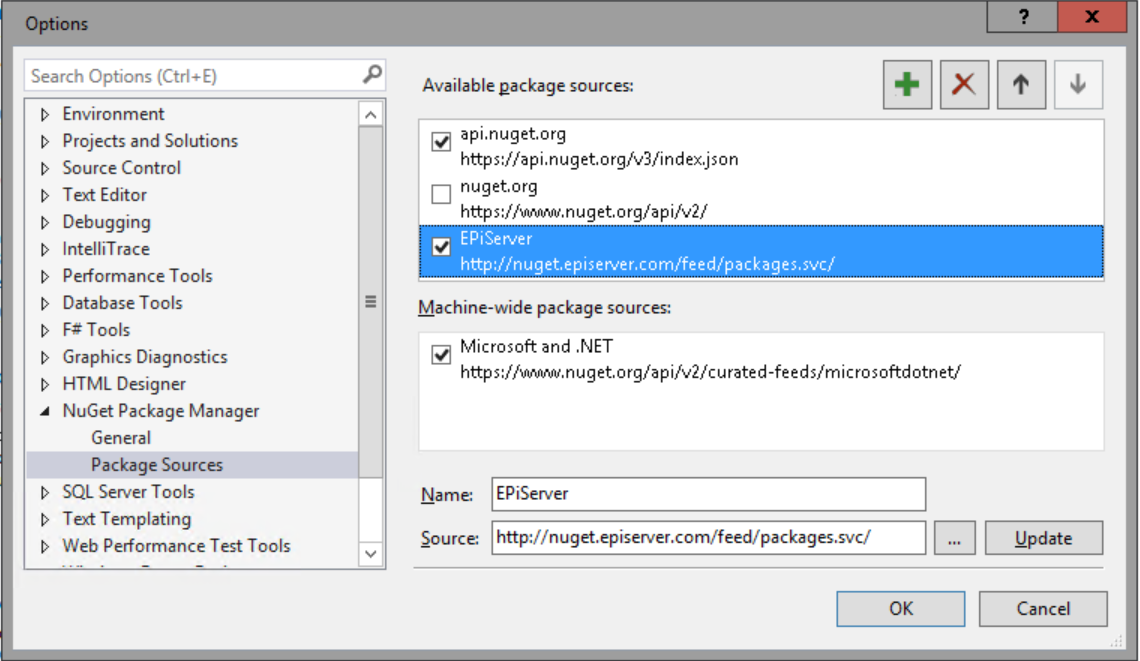Select General under NuGet Package Manager
The width and height of the screenshot is (1140, 661).
click(121, 438)
